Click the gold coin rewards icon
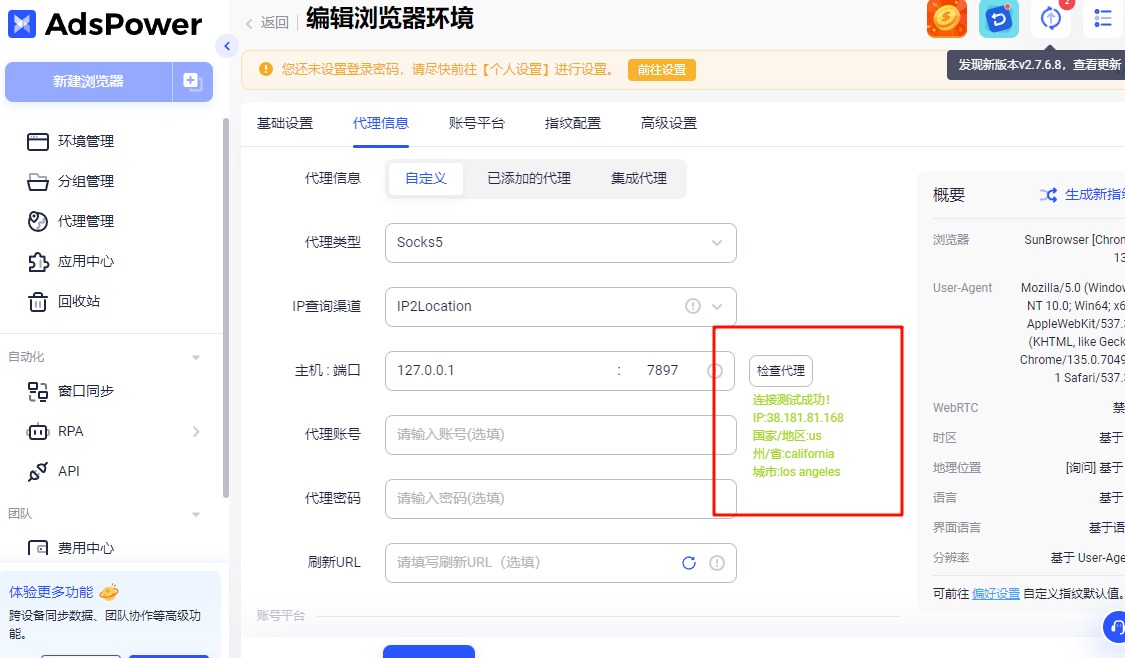This screenshot has width=1125, height=658. pyautogui.click(x=946, y=18)
